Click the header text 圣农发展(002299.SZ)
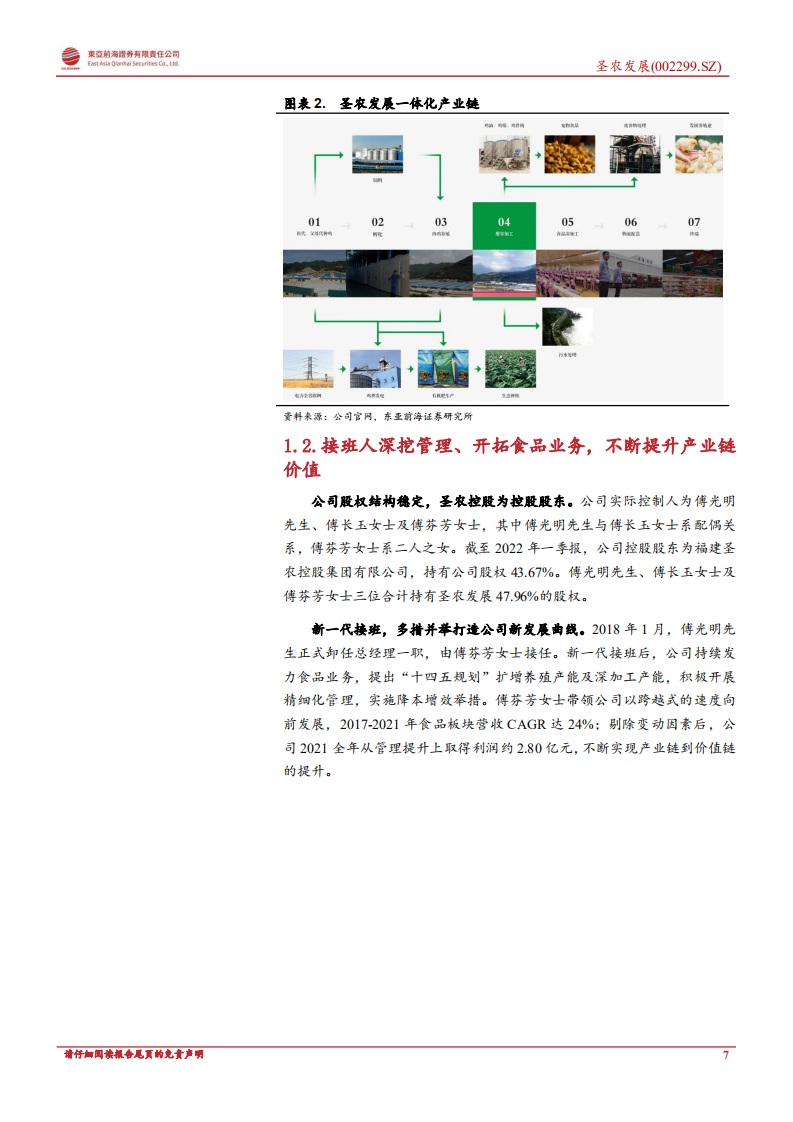793x1122 pixels. [x=658, y=66]
